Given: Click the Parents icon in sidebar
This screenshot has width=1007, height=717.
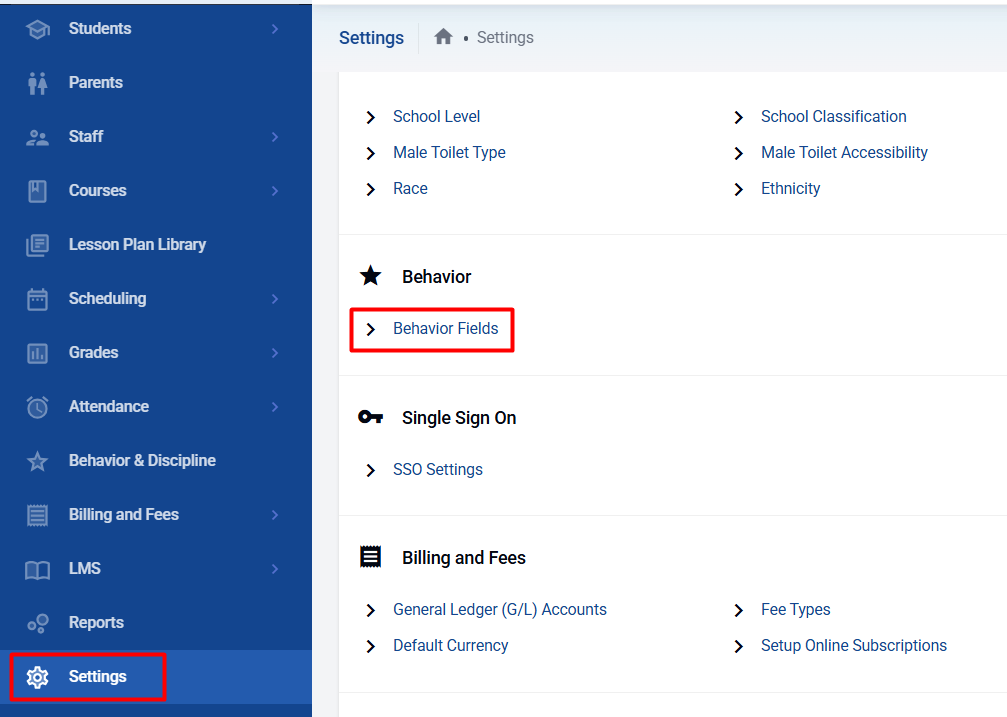Looking at the screenshot, I should point(37,83).
